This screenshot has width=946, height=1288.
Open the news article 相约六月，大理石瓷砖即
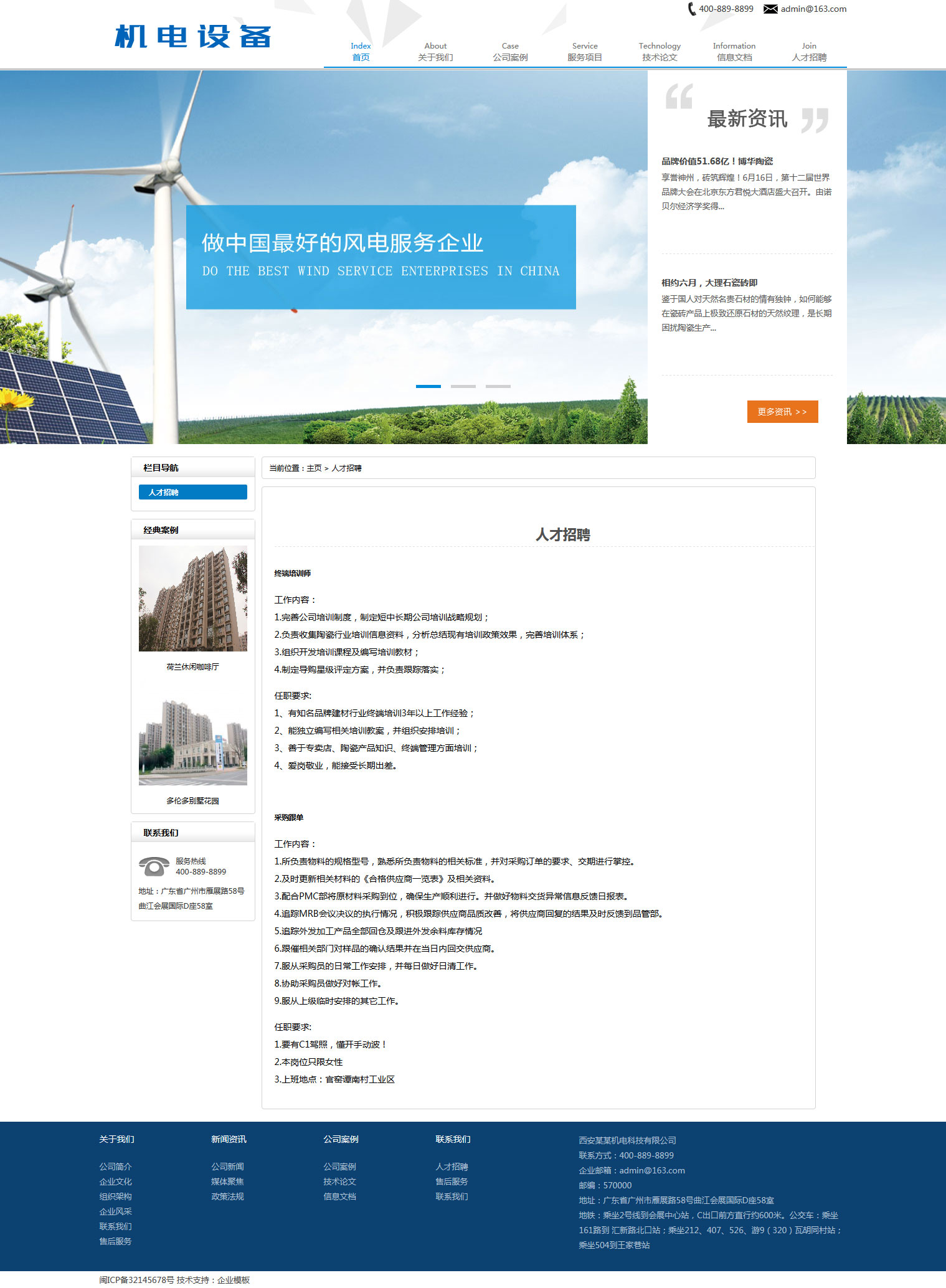click(709, 283)
